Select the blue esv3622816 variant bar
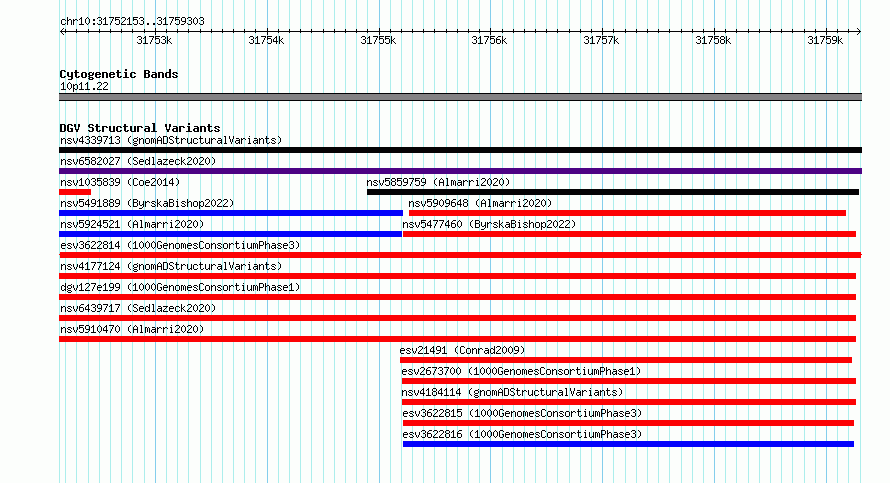 pos(628,444)
